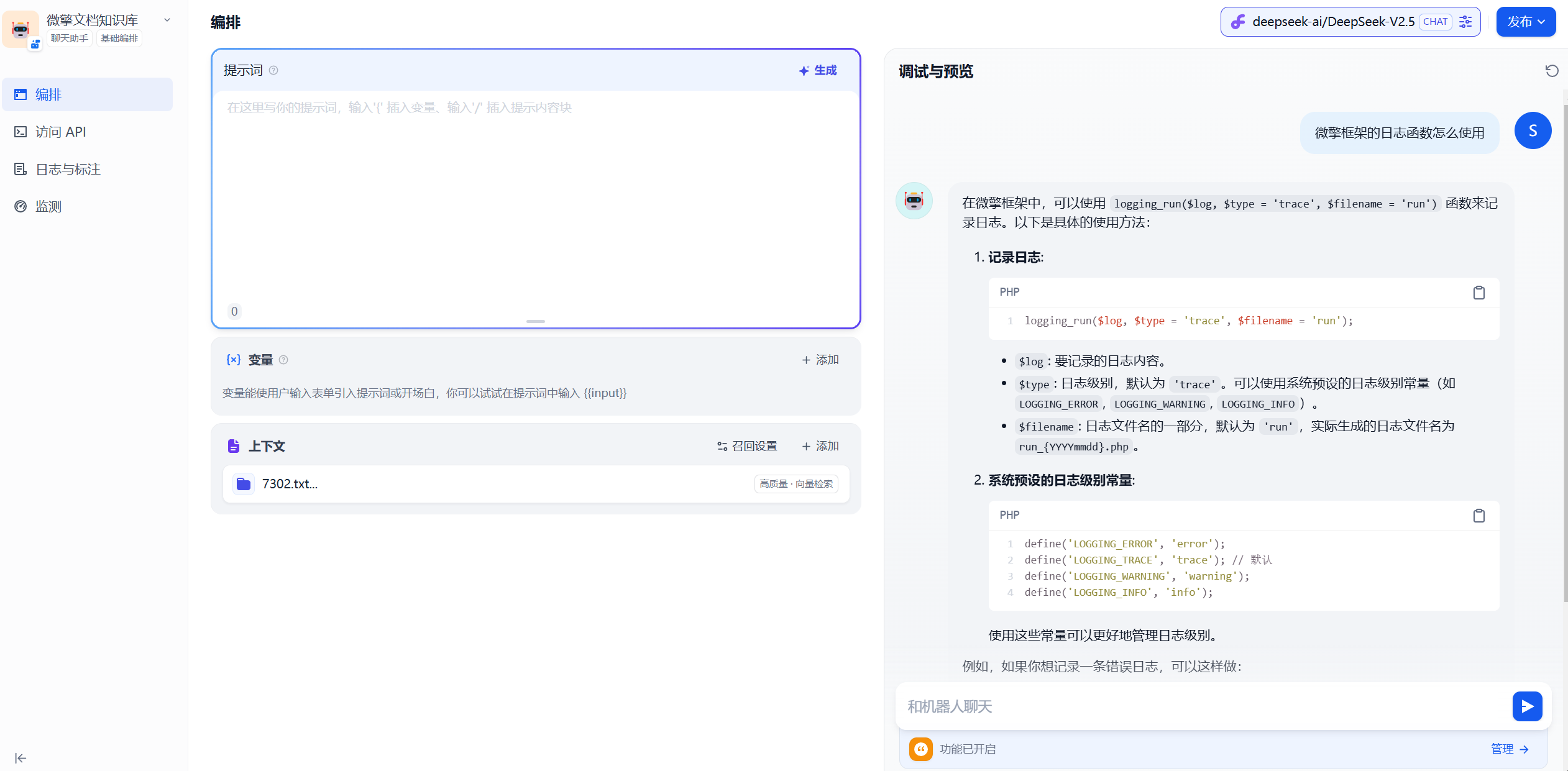
Task: Open the 发布 publish dropdown
Action: point(1526,22)
